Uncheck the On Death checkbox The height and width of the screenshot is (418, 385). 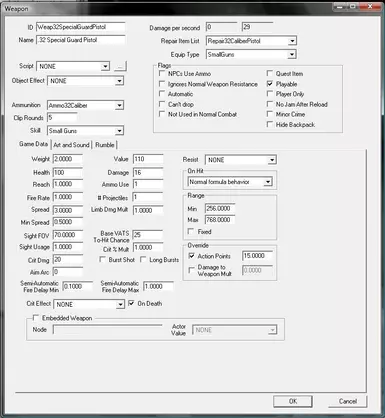click(x=131, y=303)
